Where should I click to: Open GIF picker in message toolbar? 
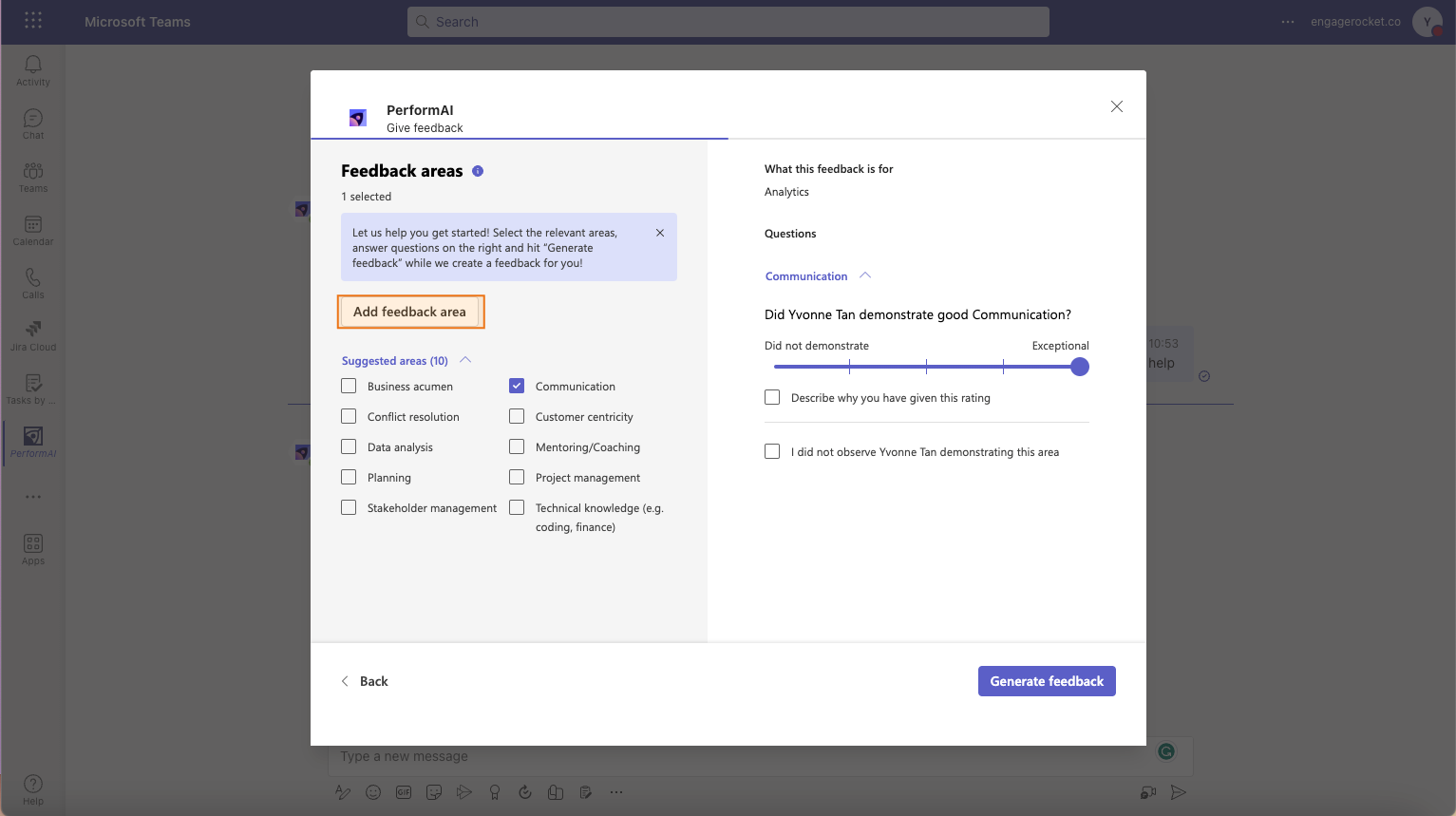point(404,792)
